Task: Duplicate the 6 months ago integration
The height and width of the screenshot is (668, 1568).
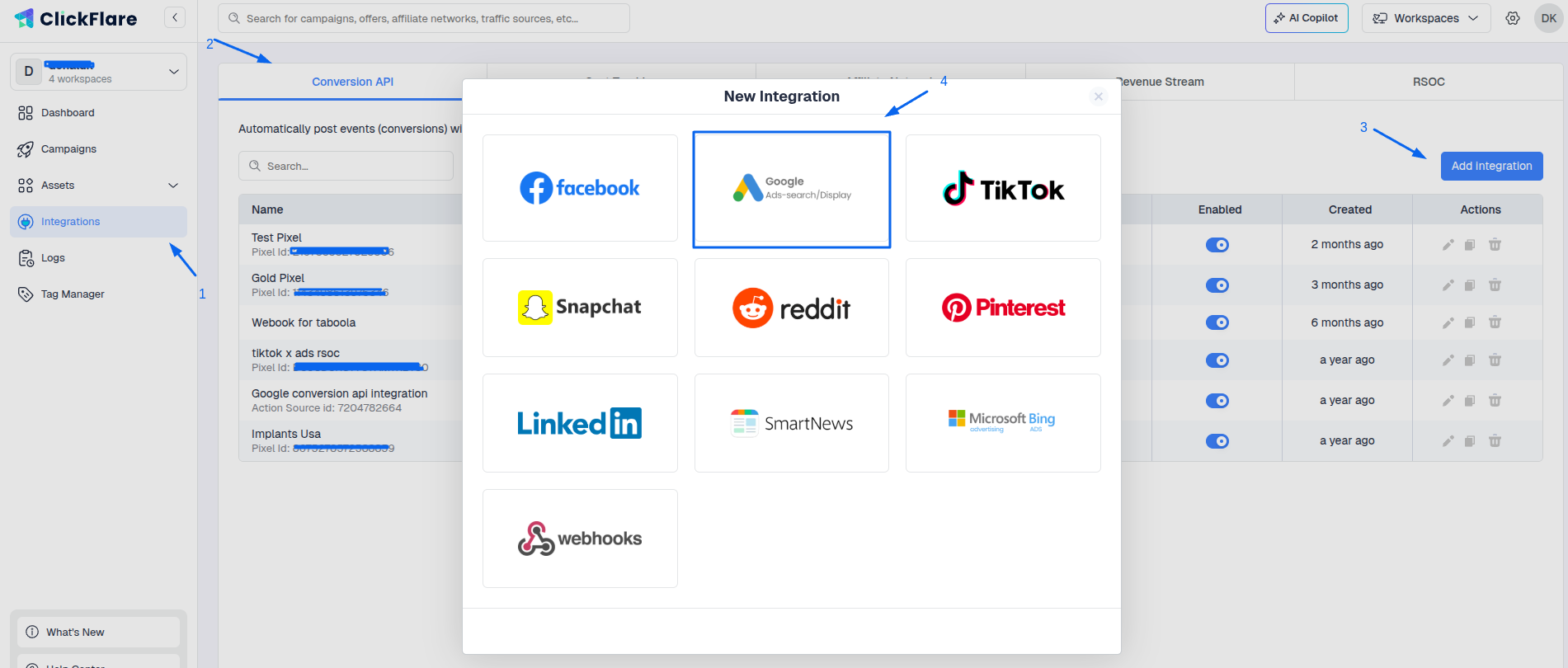Action: 1470,322
